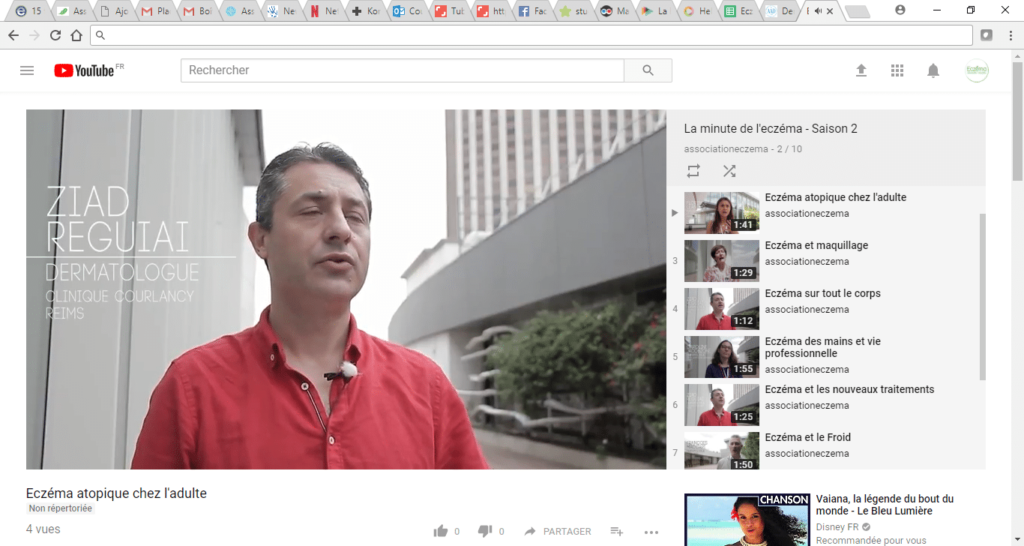Toggle playlist shuffle

click(x=729, y=171)
